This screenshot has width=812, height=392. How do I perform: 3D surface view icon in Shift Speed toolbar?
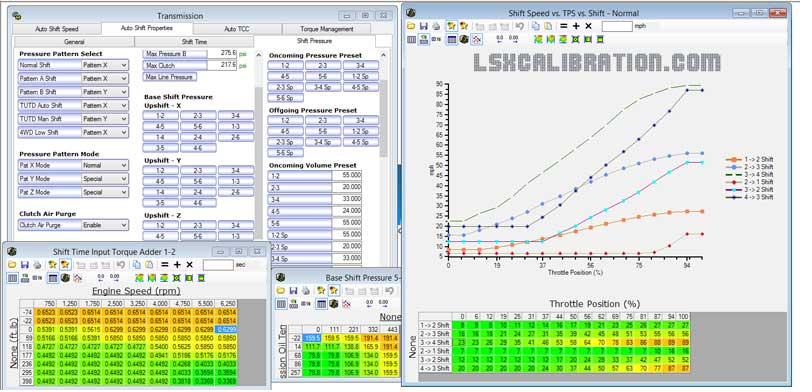[464, 39]
